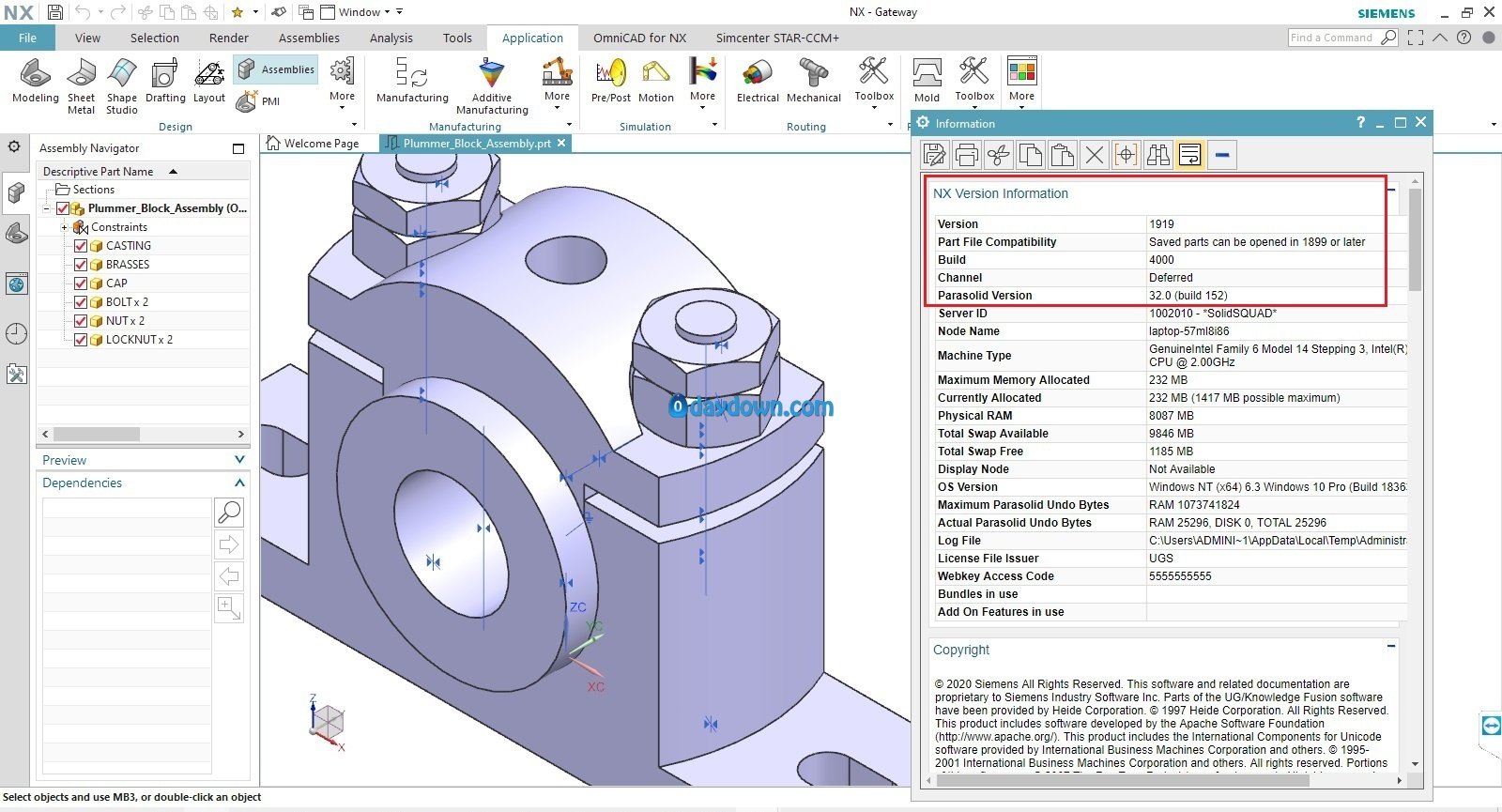Open the Motion simulation application
The width and height of the screenshot is (1502, 812).
pyautogui.click(x=656, y=81)
